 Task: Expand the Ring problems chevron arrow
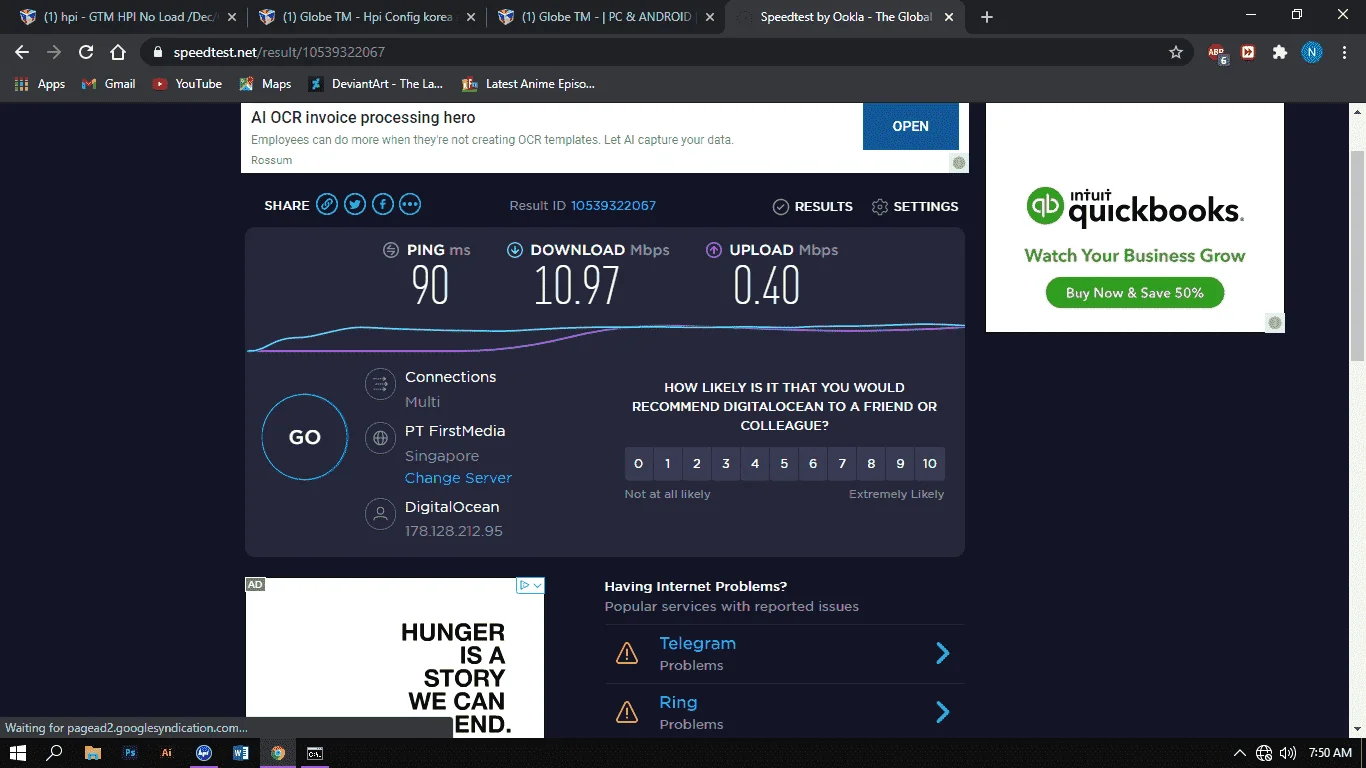pyautogui.click(x=942, y=712)
